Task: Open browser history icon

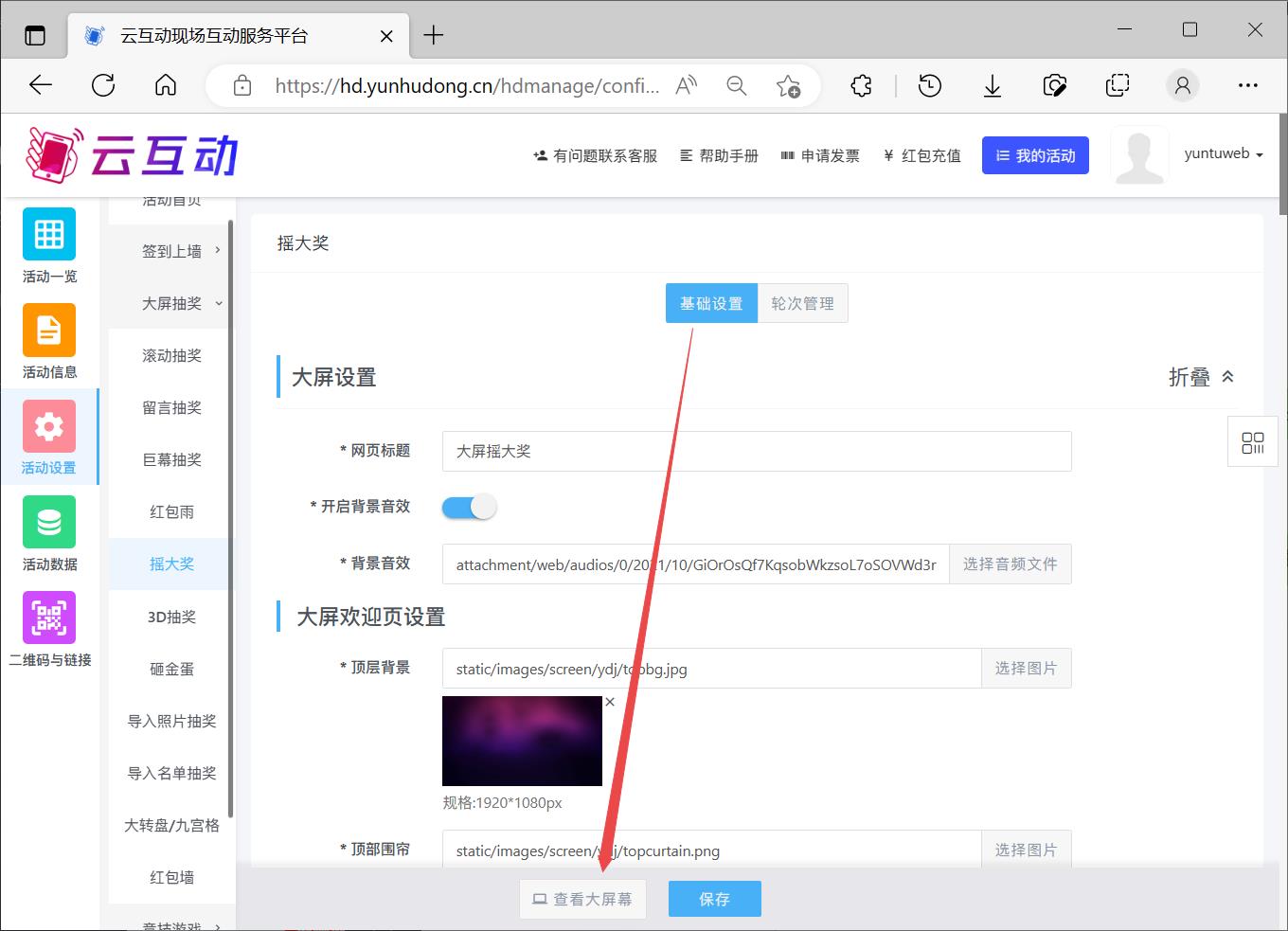Action: pyautogui.click(x=930, y=85)
